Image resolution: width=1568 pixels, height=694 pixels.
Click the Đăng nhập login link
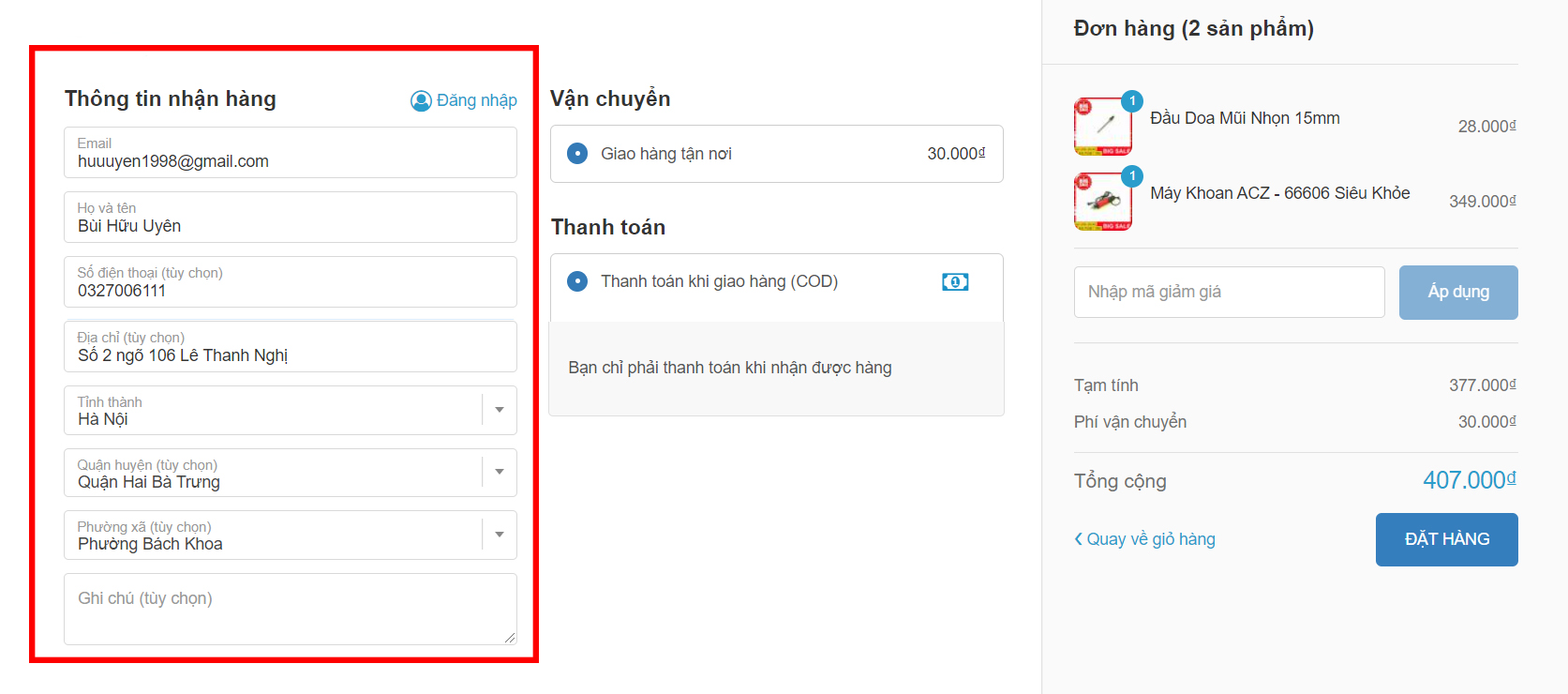pos(476,100)
